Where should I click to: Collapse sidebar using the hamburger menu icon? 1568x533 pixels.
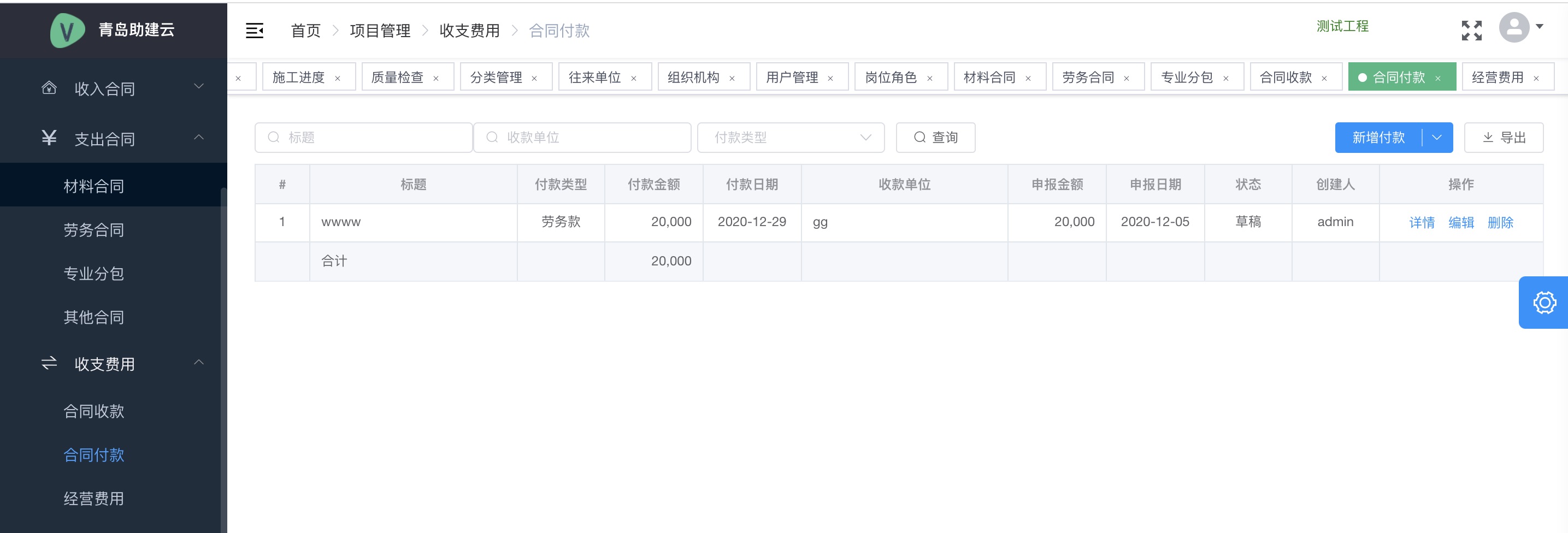coord(255,31)
